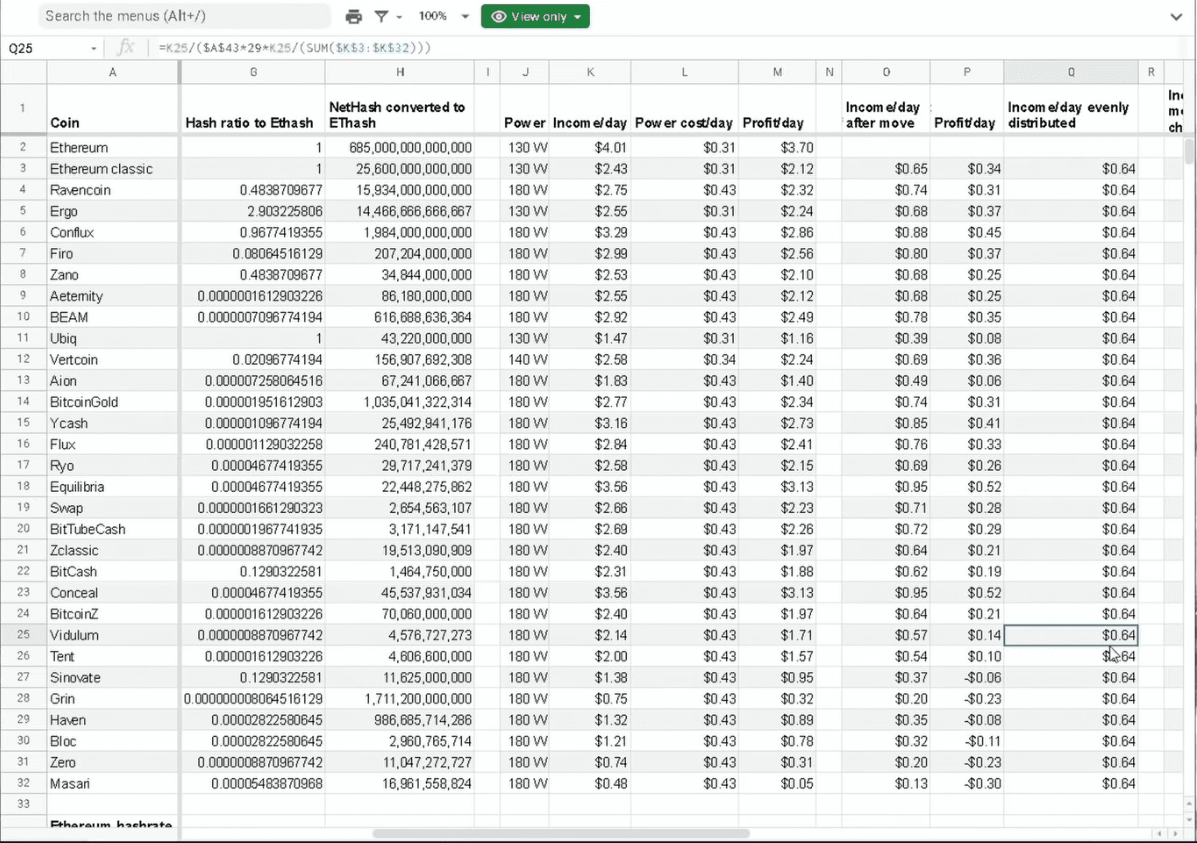The width and height of the screenshot is (1197, 843).
Task: Select column H header
Action: click(399, 72)
